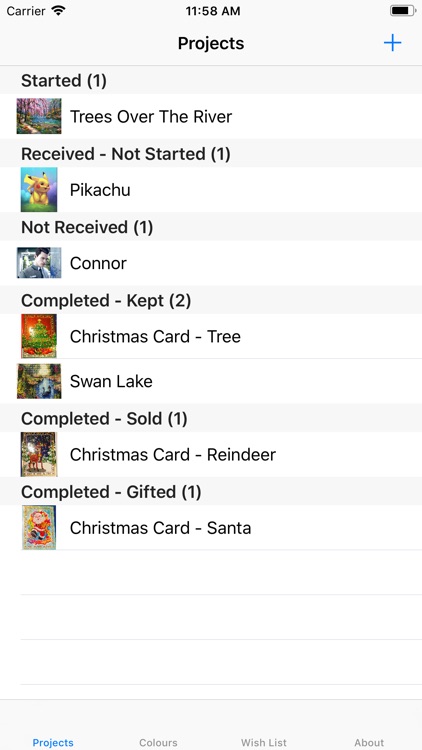Tap the Connor row title
Screen dimensions: 422x750
tap(98, 263)
